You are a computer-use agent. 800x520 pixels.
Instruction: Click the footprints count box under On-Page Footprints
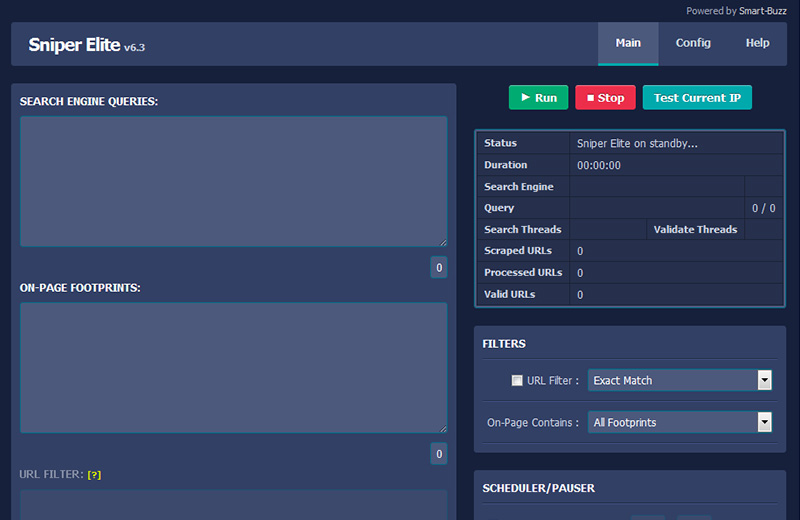click(439, 454)
